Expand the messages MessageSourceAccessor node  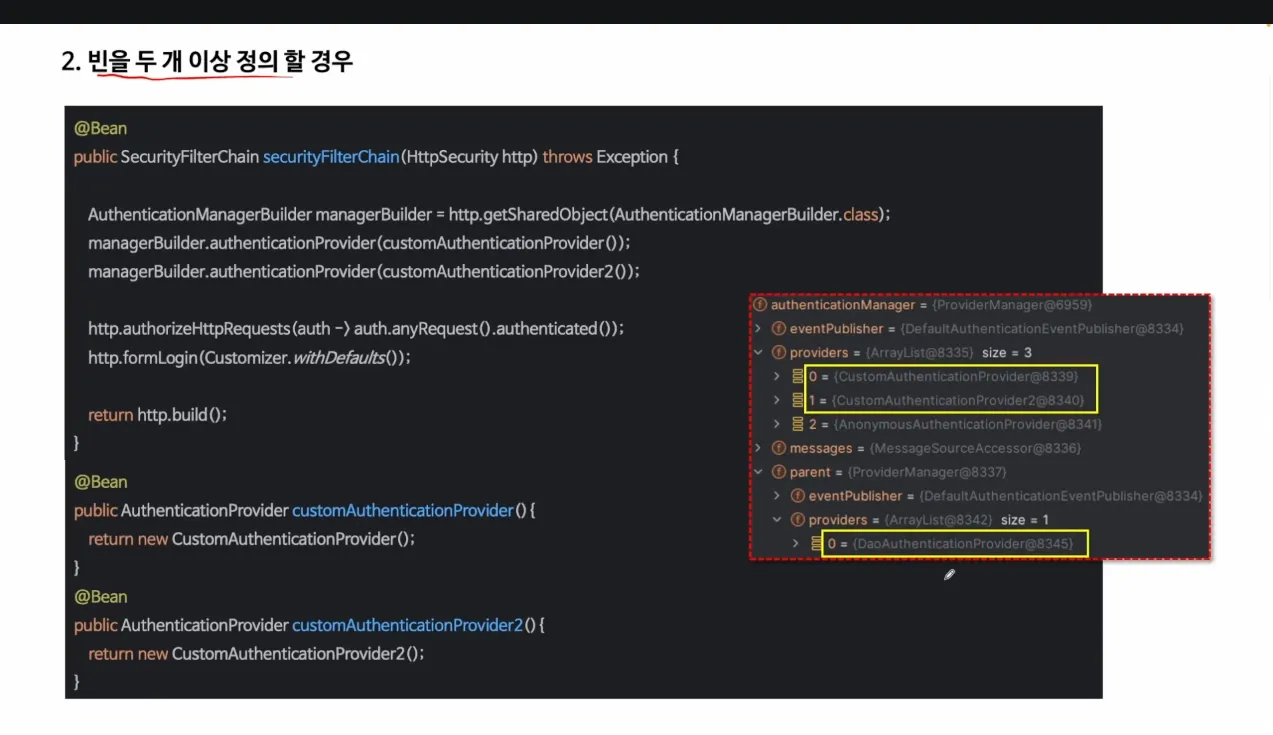[759, 448]
